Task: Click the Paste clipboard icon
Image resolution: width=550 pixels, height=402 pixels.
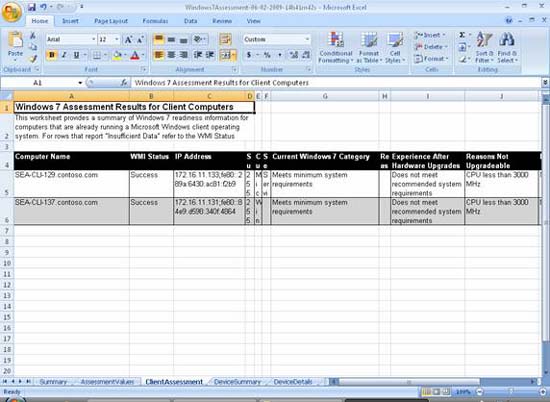Action: click(15, 40)
